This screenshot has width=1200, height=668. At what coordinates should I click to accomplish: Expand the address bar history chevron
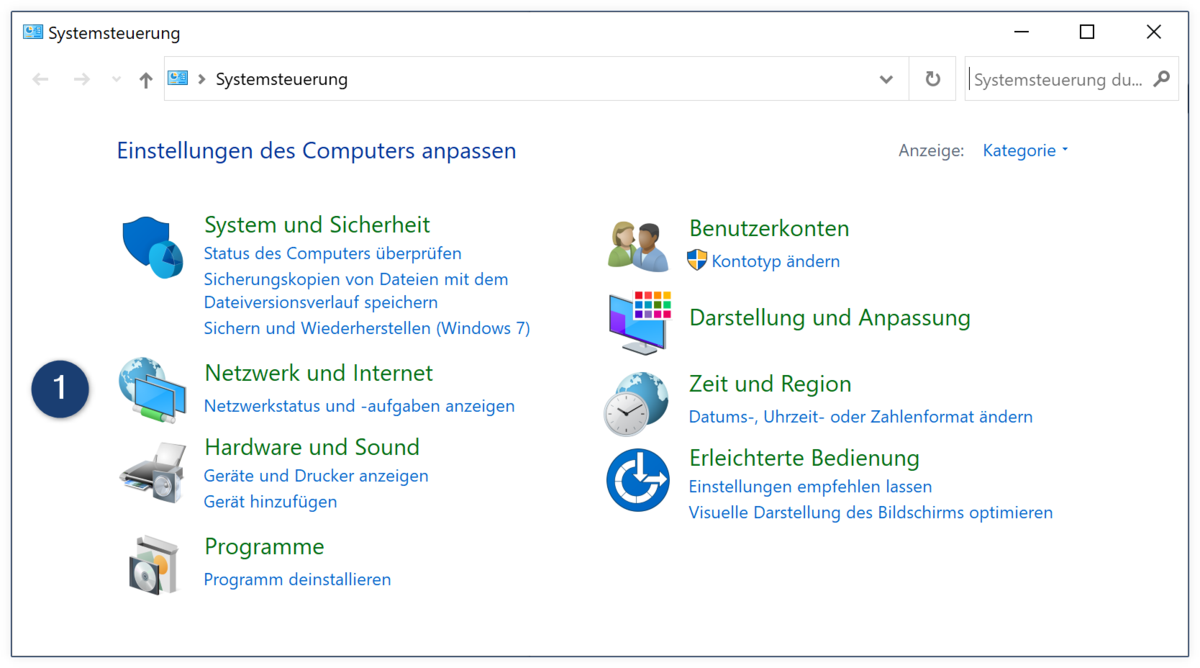point(886,79)
